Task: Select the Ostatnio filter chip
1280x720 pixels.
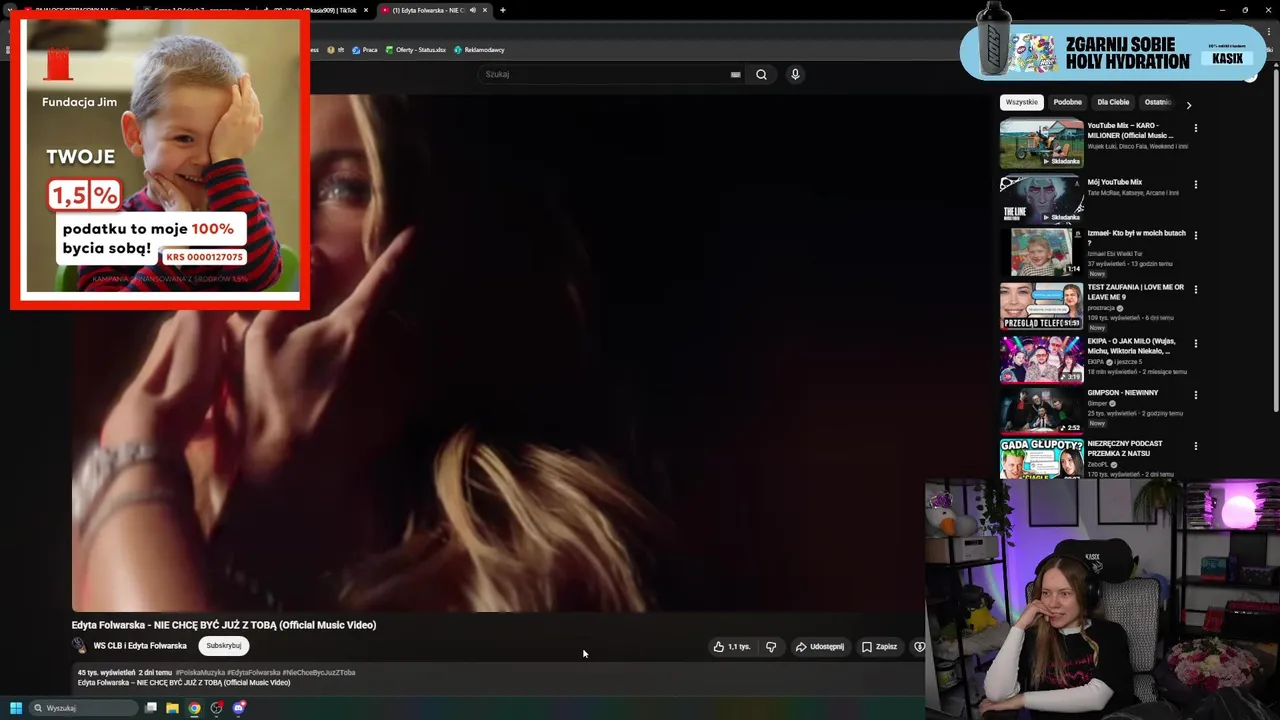Action: (x=1158, y=102)
